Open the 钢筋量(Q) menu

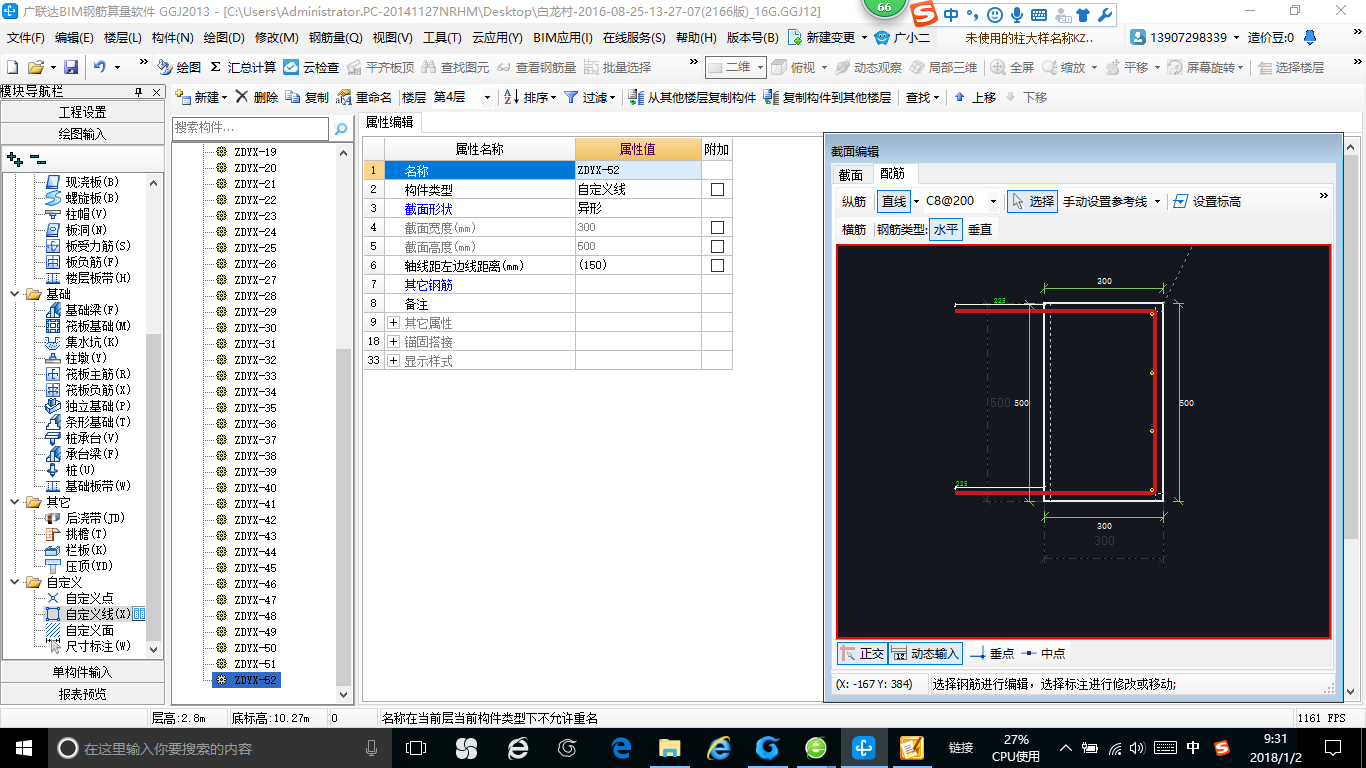coord(335,38)
